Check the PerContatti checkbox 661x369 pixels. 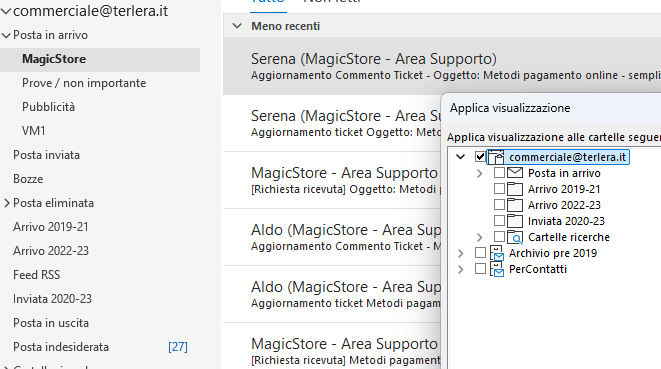480,269
